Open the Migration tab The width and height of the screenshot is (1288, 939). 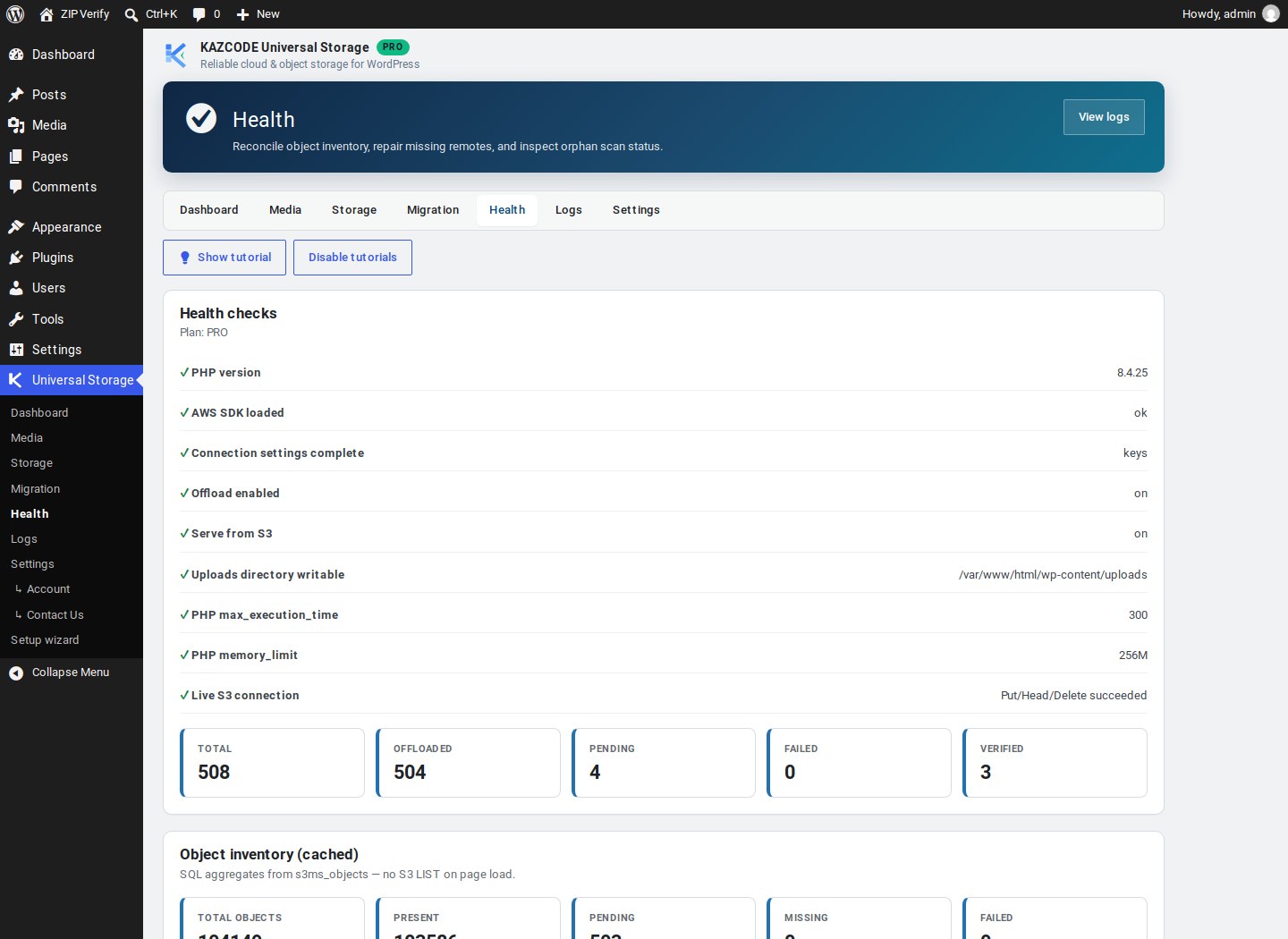(433, 210)
